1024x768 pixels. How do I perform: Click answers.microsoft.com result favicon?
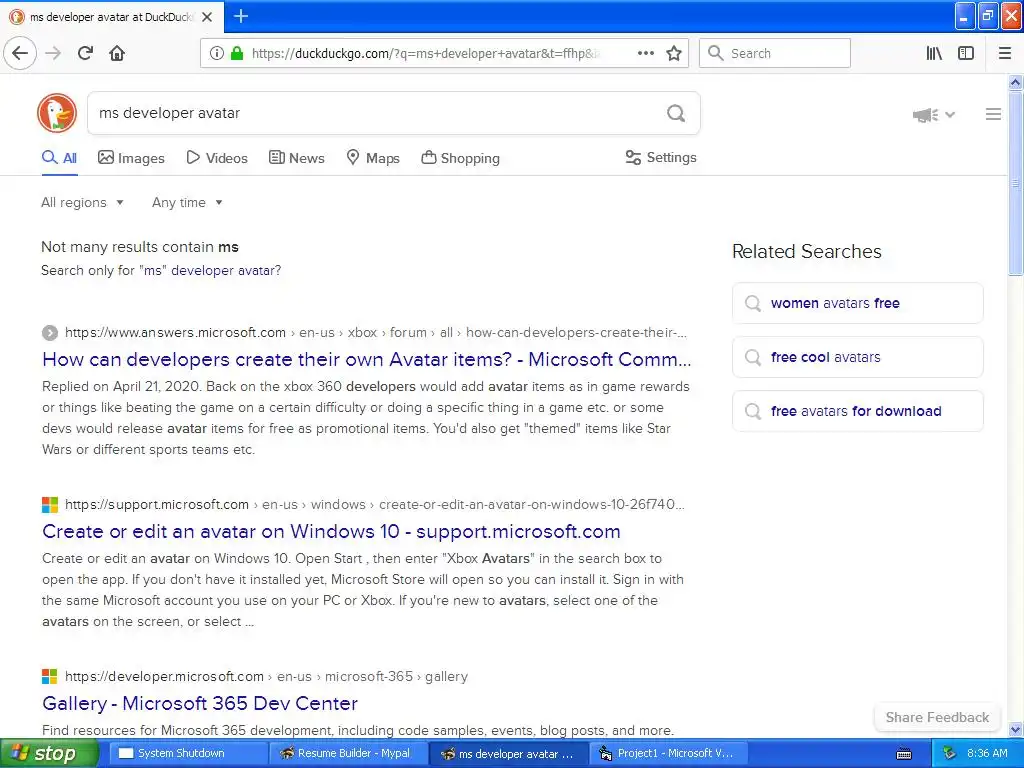(x=50, y=333)
